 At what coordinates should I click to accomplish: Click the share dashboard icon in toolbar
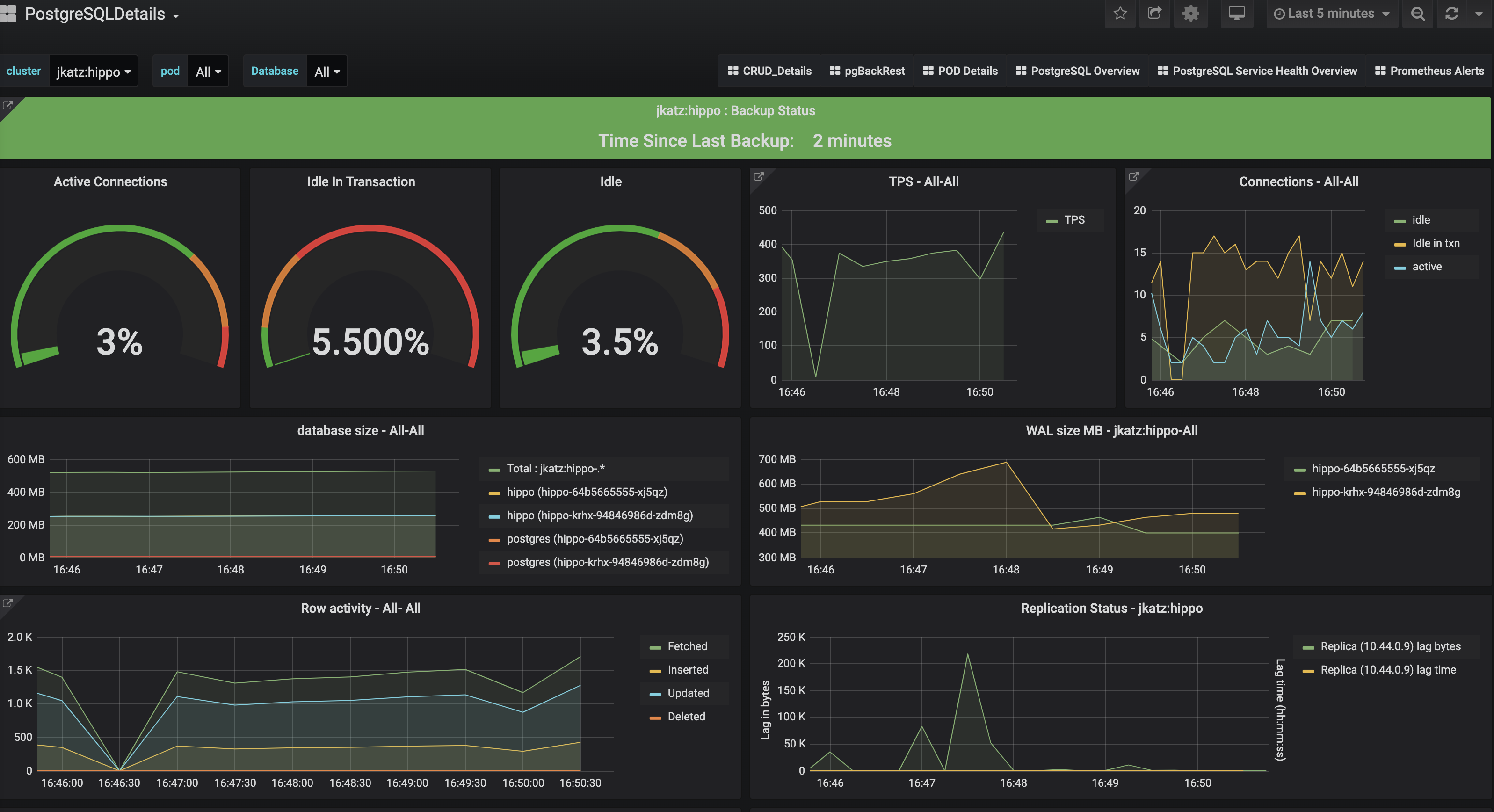coord(1152,14)
